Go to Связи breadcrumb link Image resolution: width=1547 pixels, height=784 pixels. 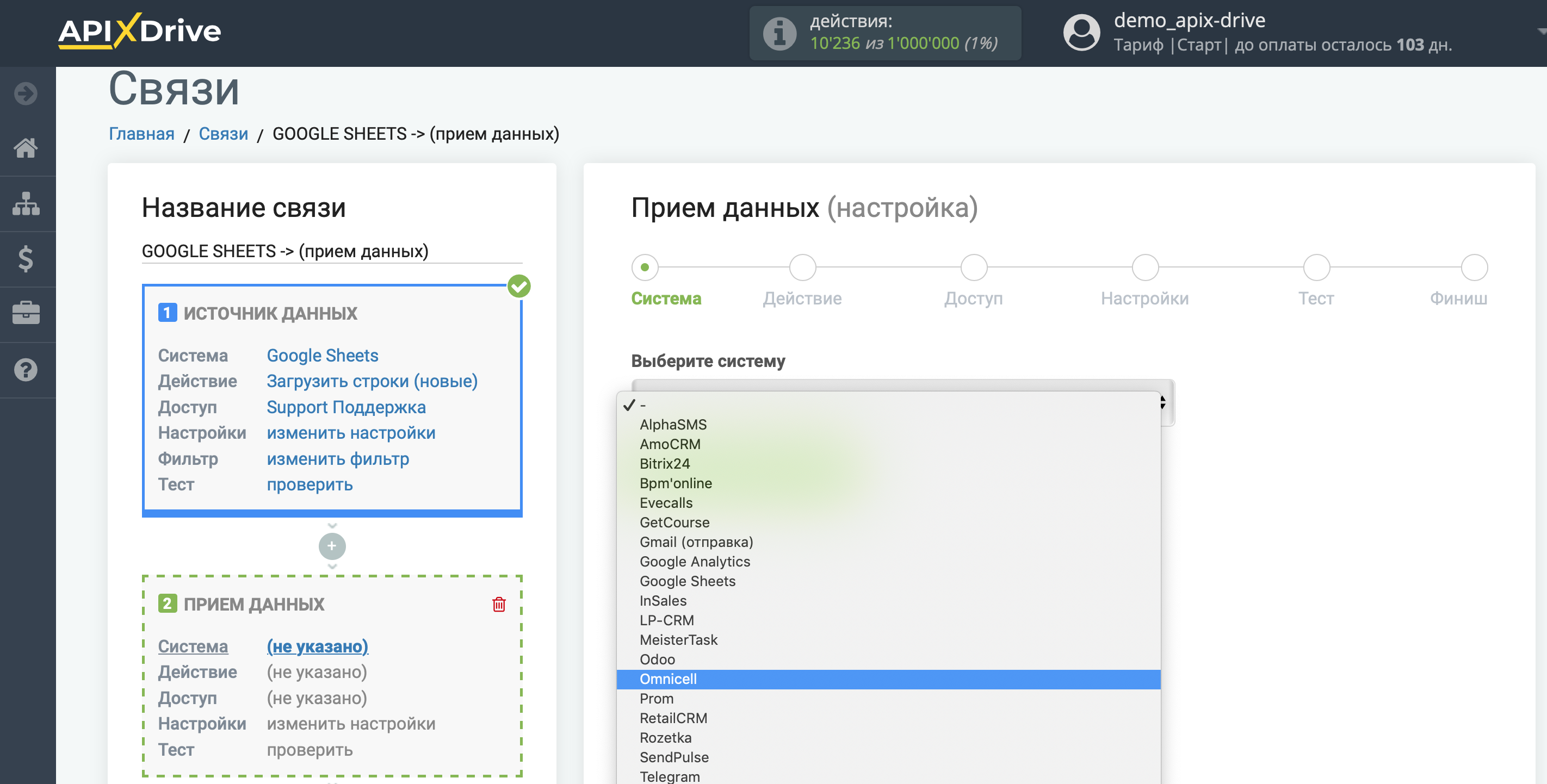224,133
